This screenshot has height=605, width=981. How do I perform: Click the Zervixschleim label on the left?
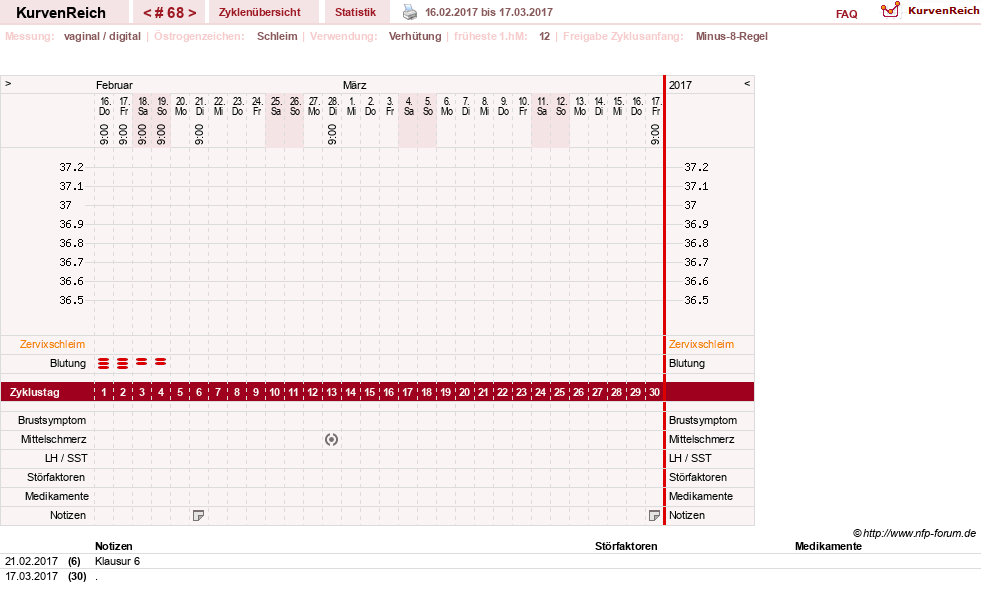53,345
